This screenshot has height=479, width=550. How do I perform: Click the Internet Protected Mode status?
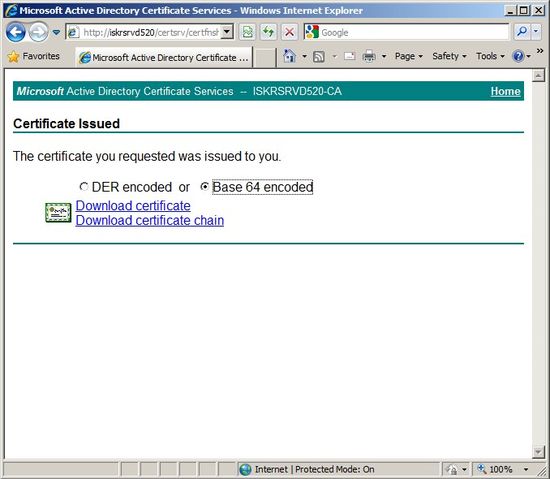click(x=314, y=469)
